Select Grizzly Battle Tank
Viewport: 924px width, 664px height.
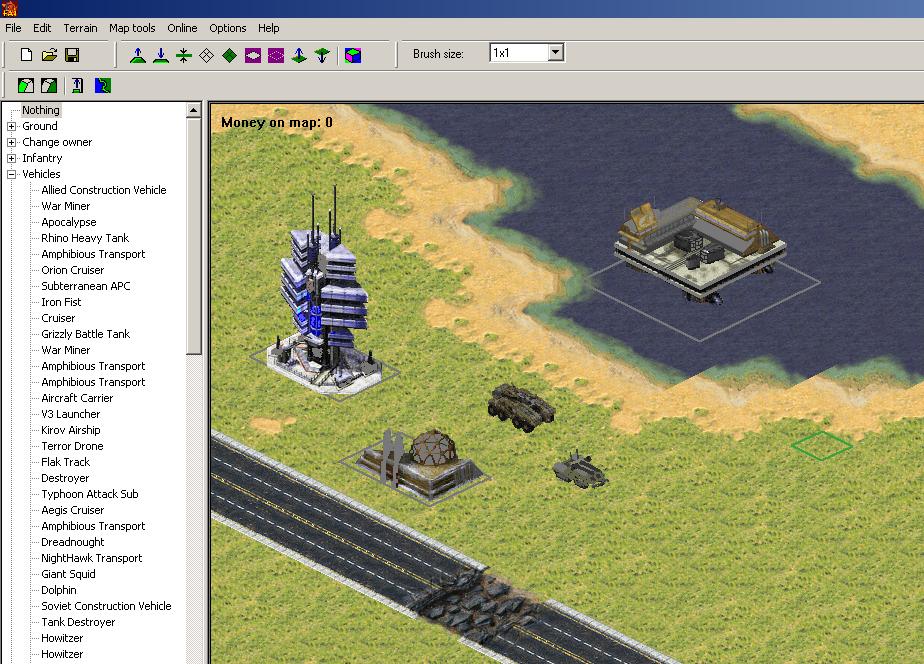[85, 334]
